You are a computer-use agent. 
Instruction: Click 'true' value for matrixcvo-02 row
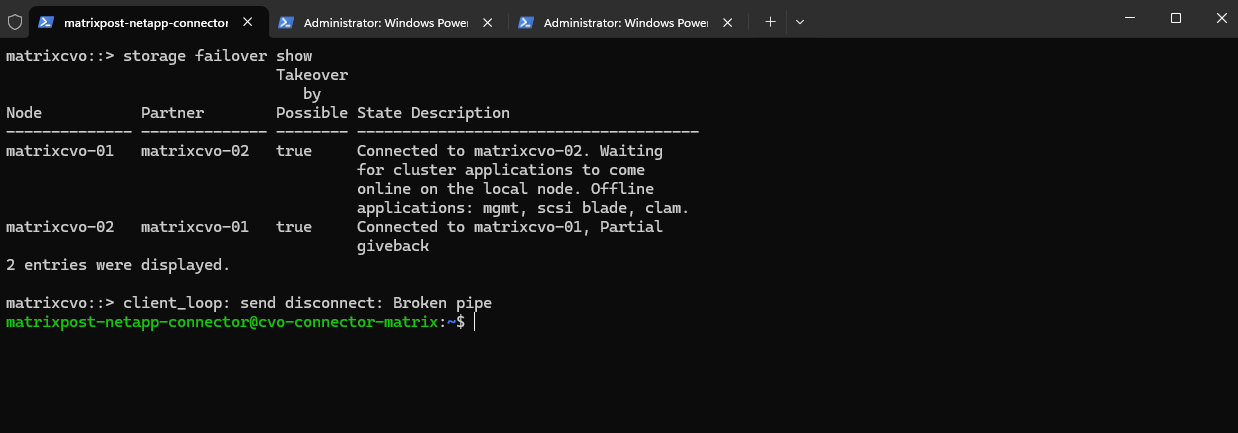294,227
